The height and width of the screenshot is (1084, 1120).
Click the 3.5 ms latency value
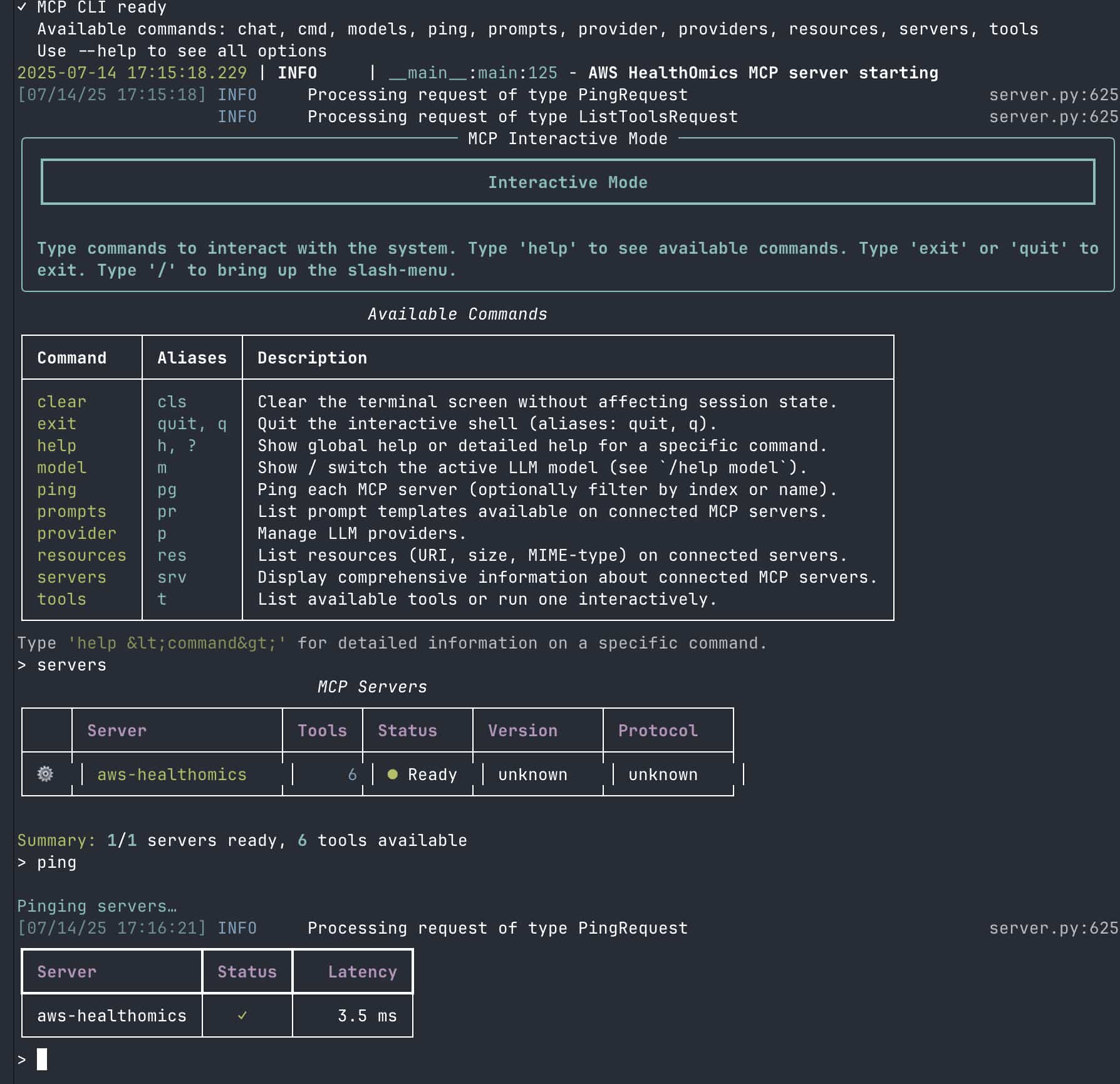point(366,1016)
